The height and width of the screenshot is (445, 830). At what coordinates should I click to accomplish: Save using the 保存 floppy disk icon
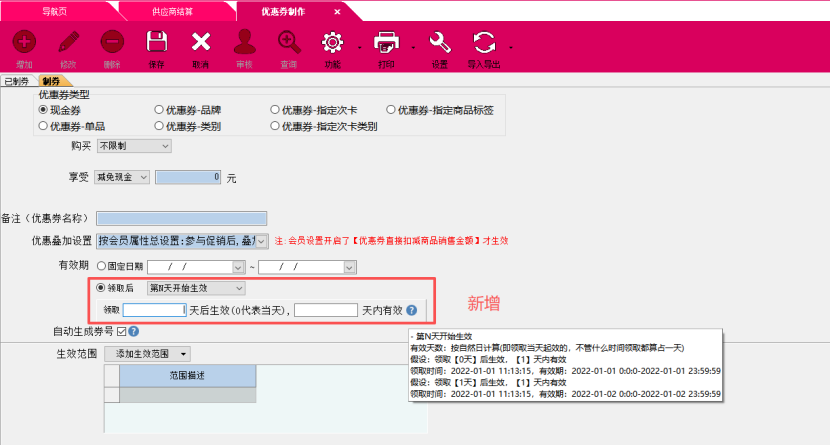157,42
